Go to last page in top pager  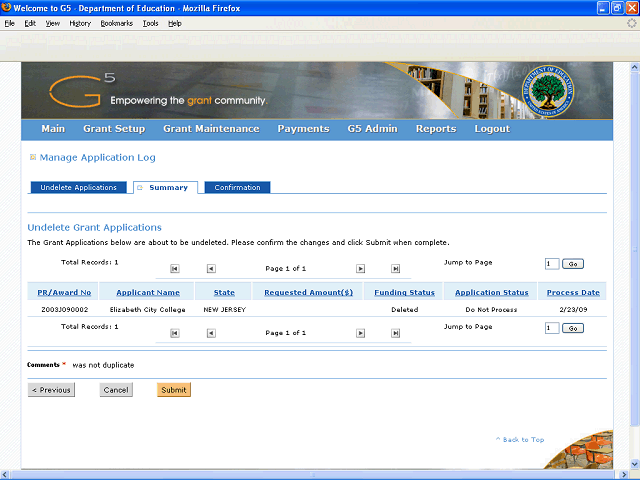coord(396,269)
